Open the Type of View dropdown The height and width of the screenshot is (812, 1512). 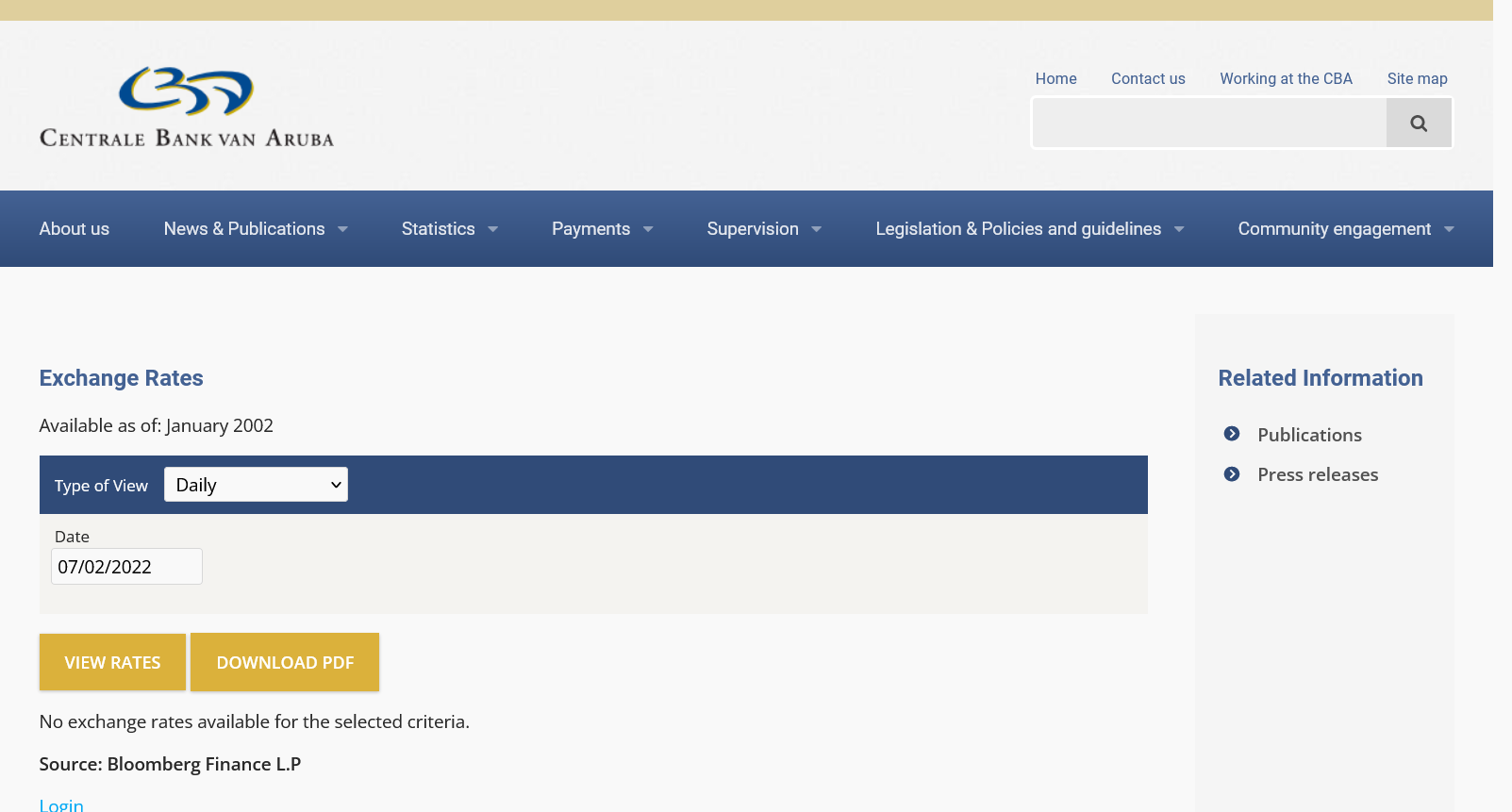pos(256,485)
